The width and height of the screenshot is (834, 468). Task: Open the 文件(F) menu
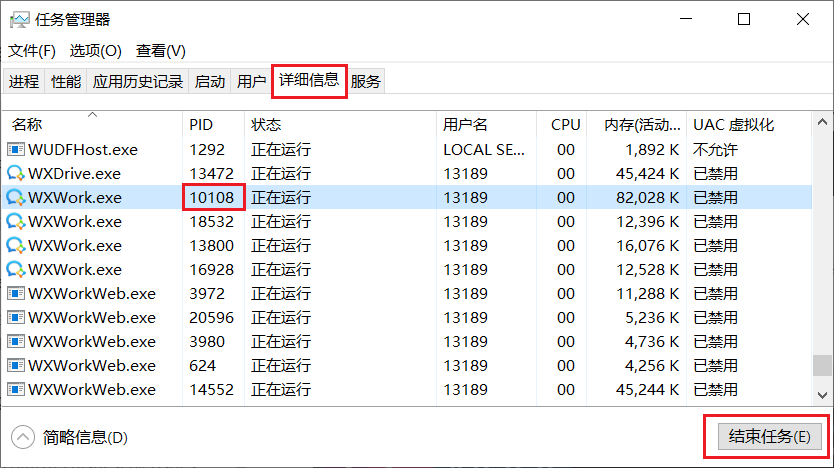click(x=32, y=51)
